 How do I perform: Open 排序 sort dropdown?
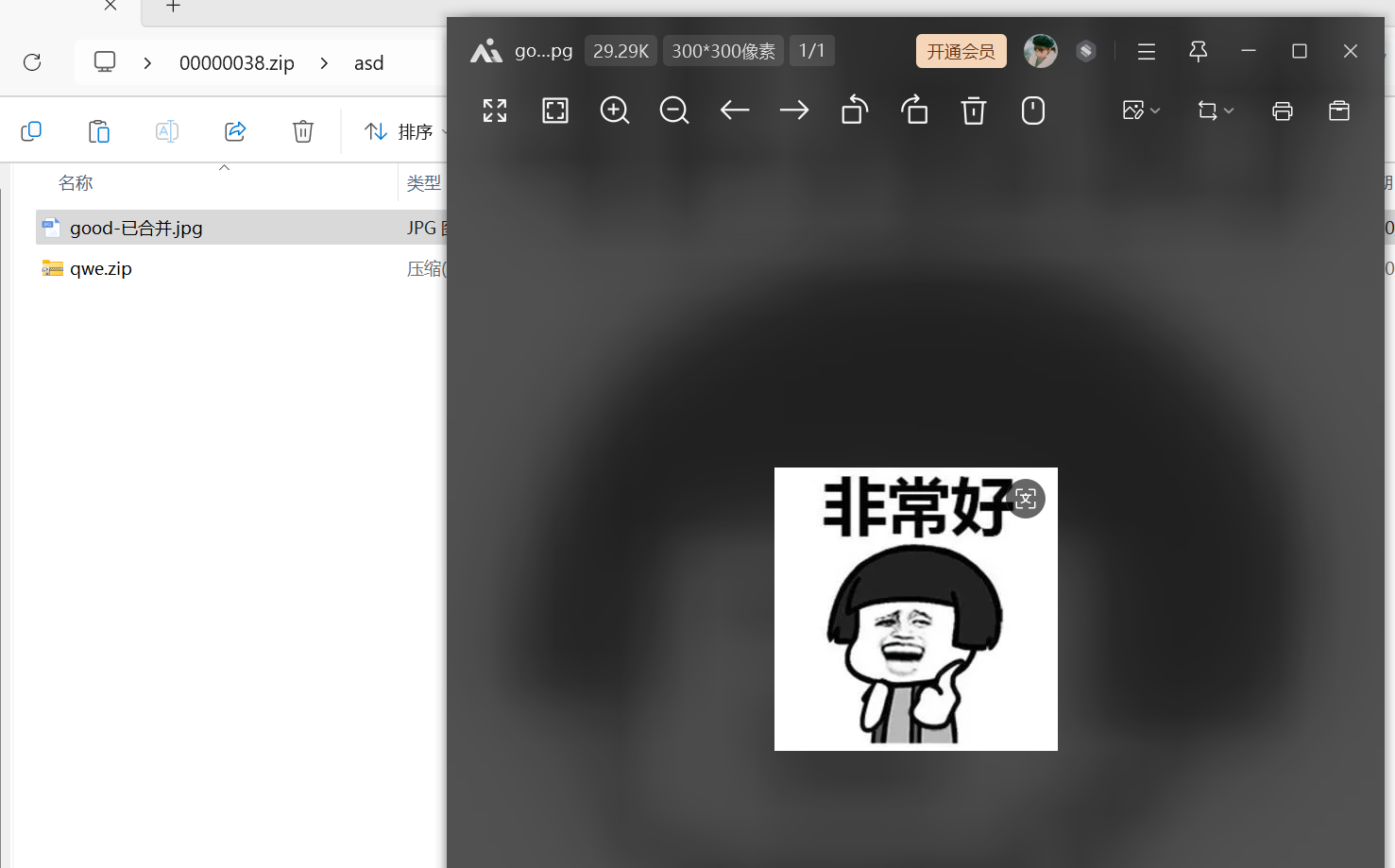406,131
